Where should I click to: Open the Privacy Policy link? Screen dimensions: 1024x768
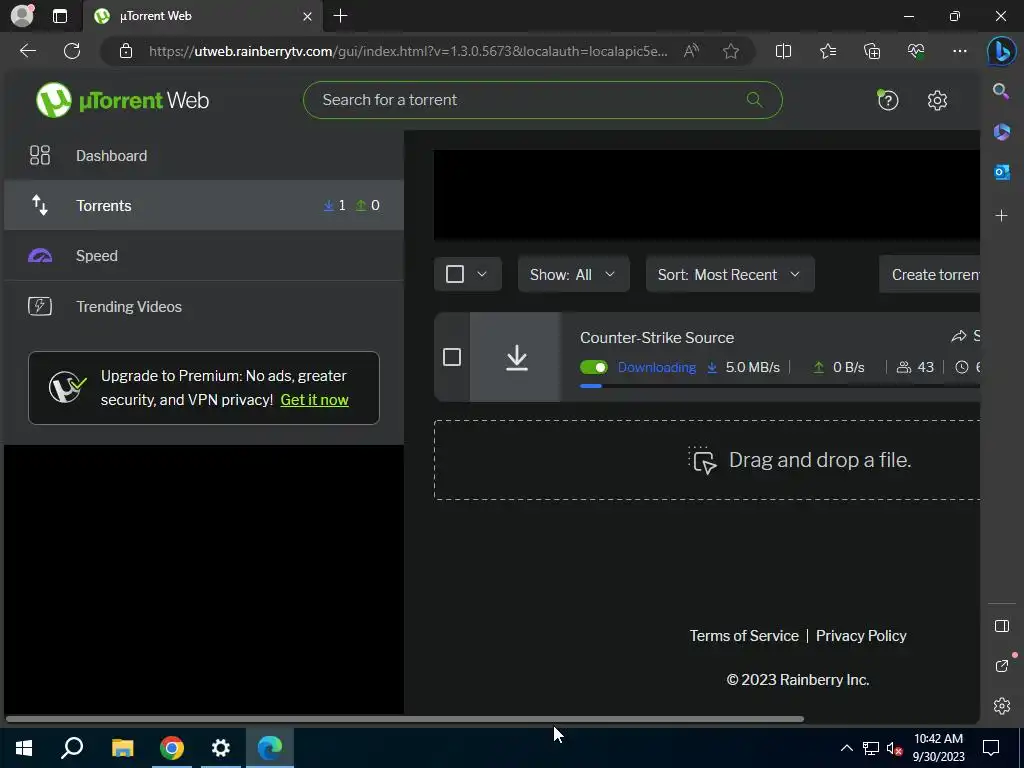861,635
